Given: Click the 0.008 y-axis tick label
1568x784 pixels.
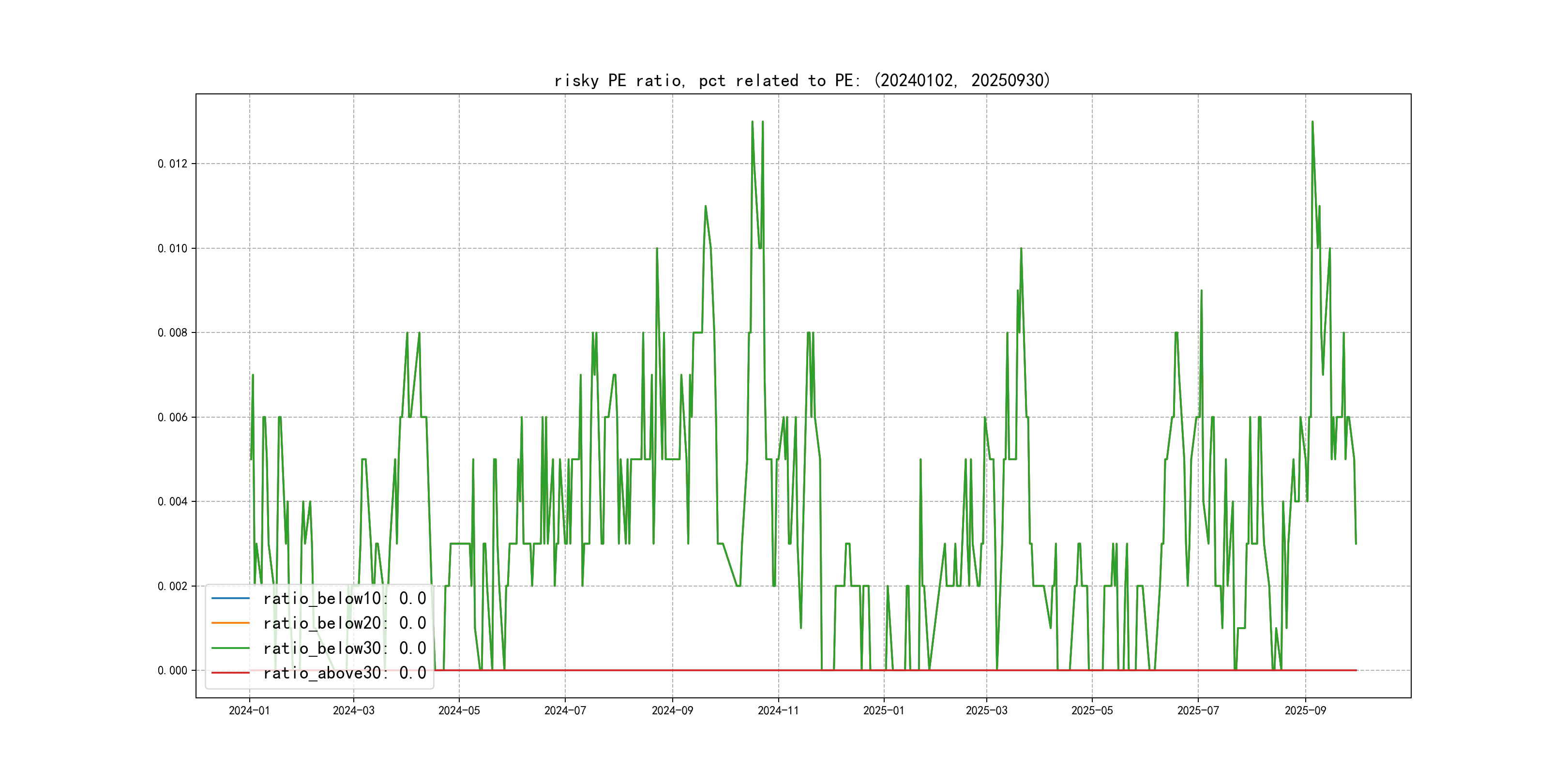Looking at the screenshot, I should click(172, 332).
